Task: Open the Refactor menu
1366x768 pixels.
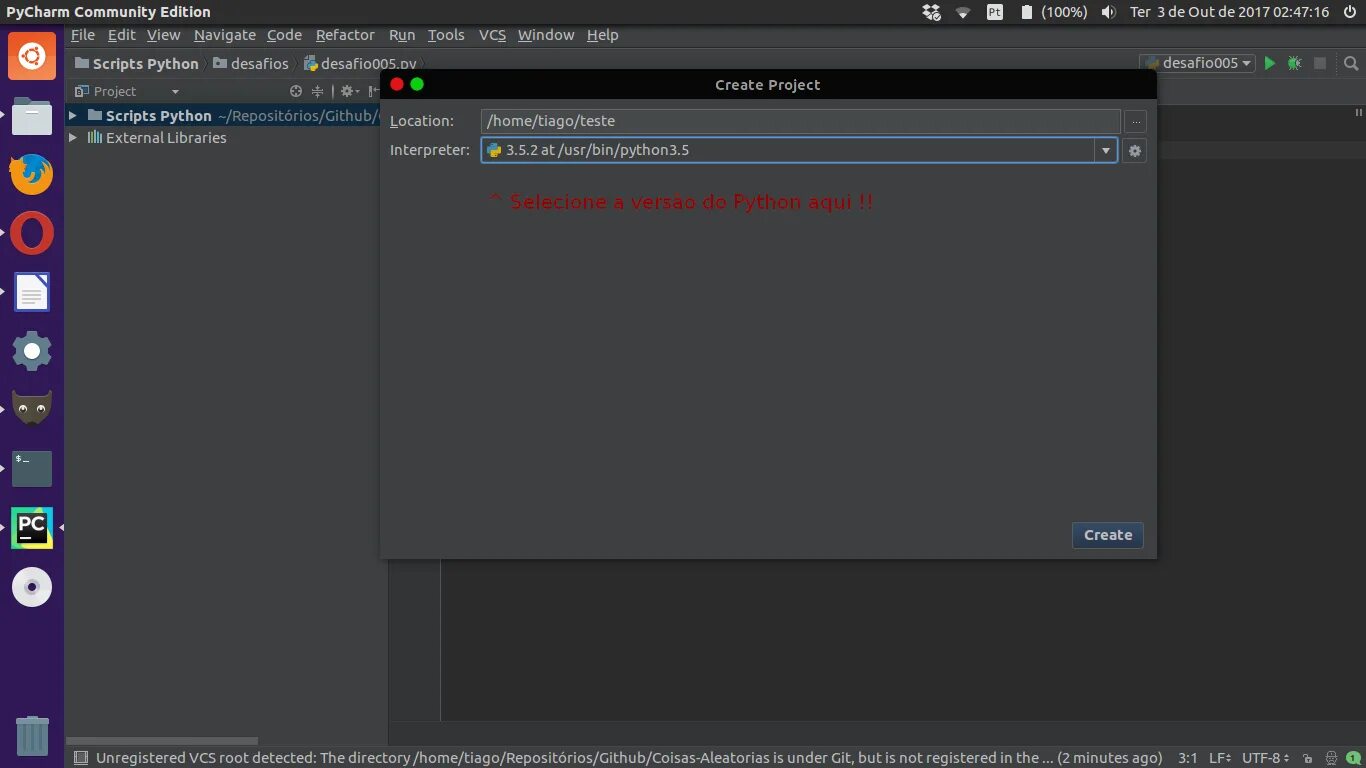Action: (345, 35)
